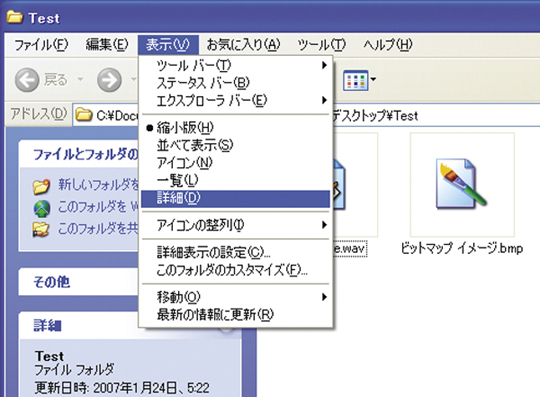The height and width of the screenshot is (397, 540).
Task: Select 縮小版(H) view option
Action: point(235,128)
